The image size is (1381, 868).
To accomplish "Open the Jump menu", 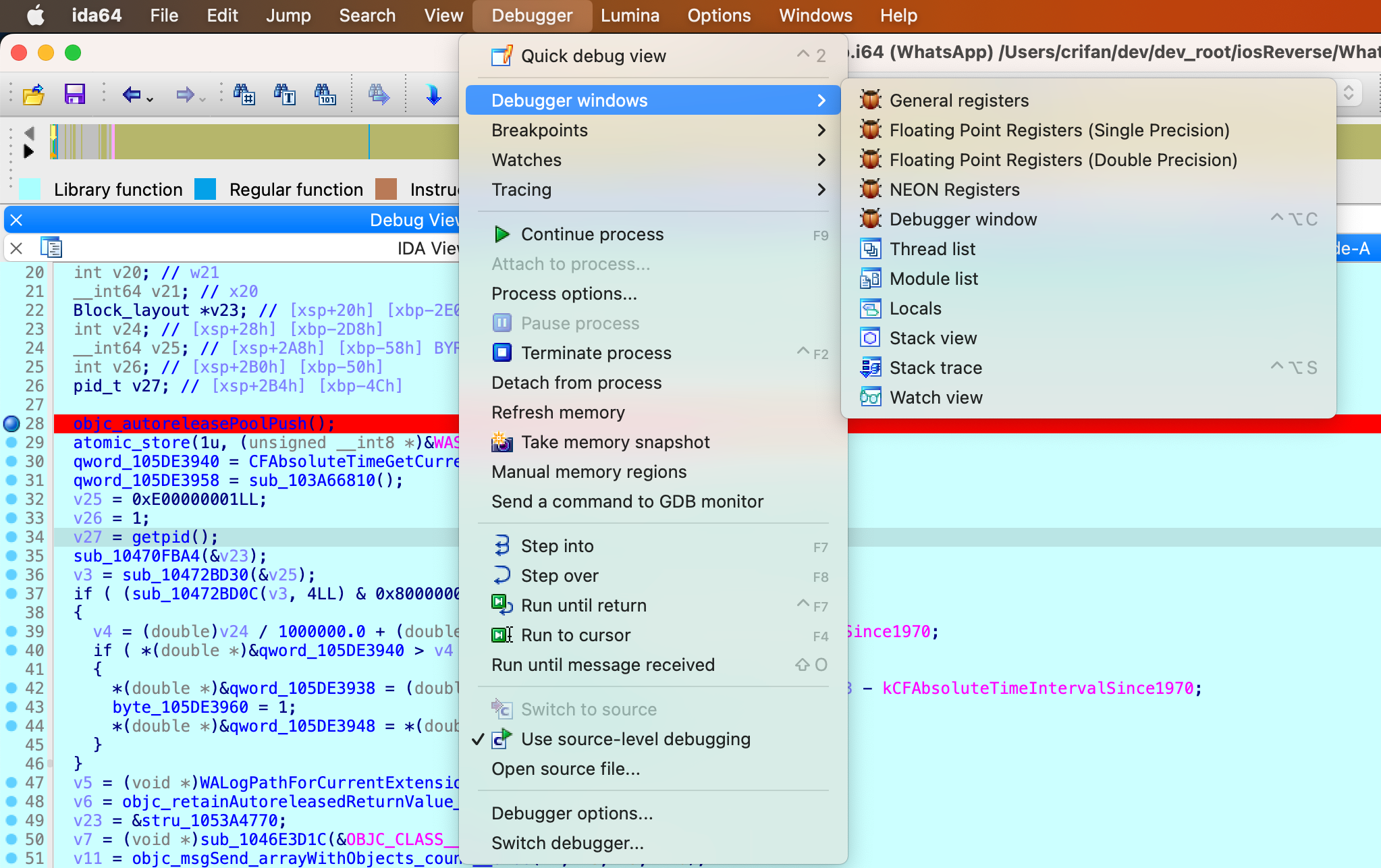I will tap(288, 16).
